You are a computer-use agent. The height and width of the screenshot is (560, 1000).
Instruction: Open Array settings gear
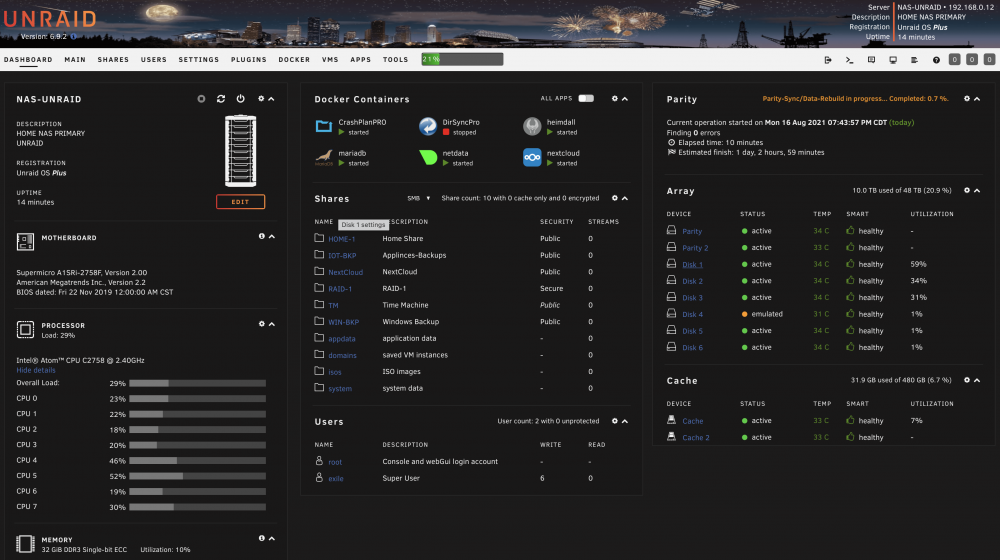[967, 190]
